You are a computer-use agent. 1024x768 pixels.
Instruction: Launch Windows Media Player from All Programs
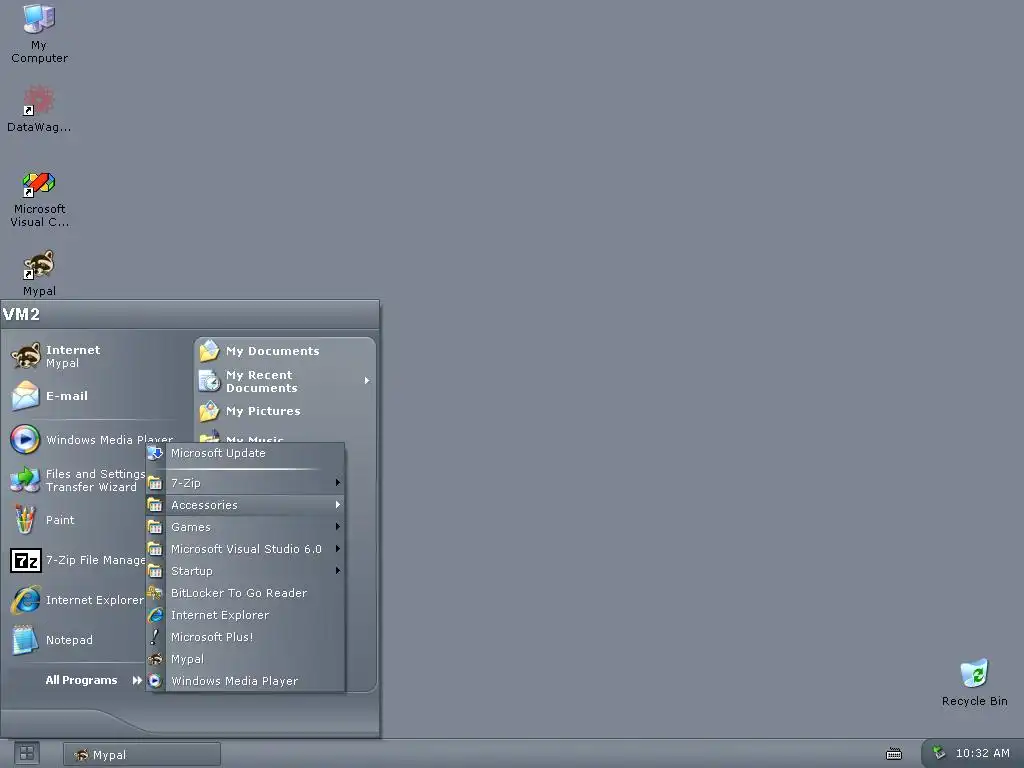pyautogui.click(x=245, y=680)
